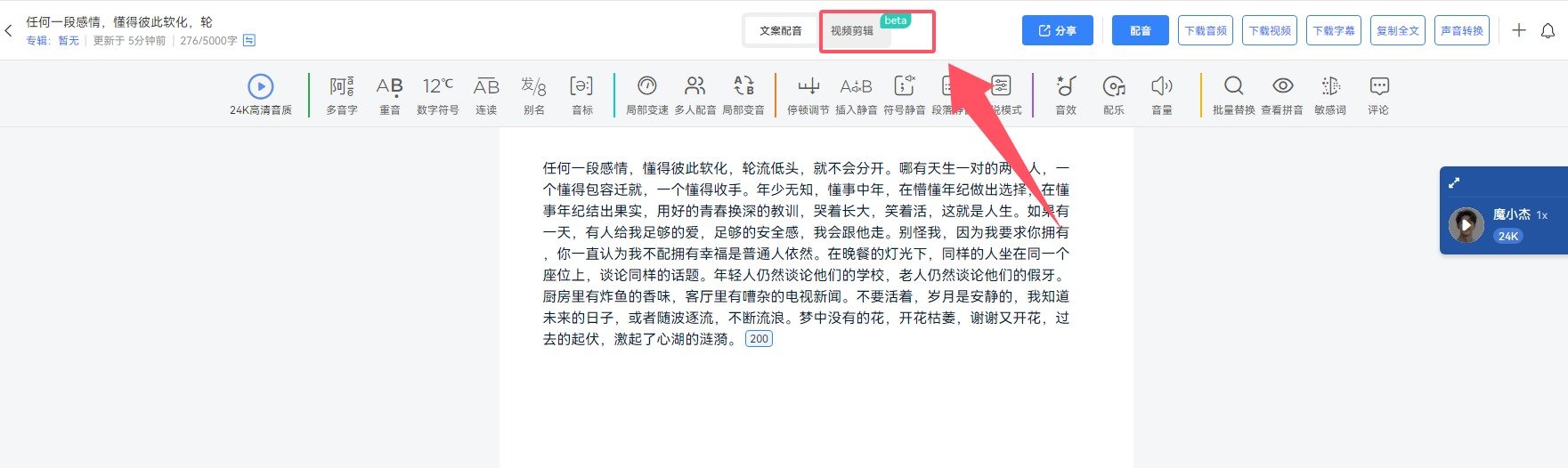Select the 连读 liaison tool
The width and height of the screenshot is (1568, 468).
pos(486,95)
